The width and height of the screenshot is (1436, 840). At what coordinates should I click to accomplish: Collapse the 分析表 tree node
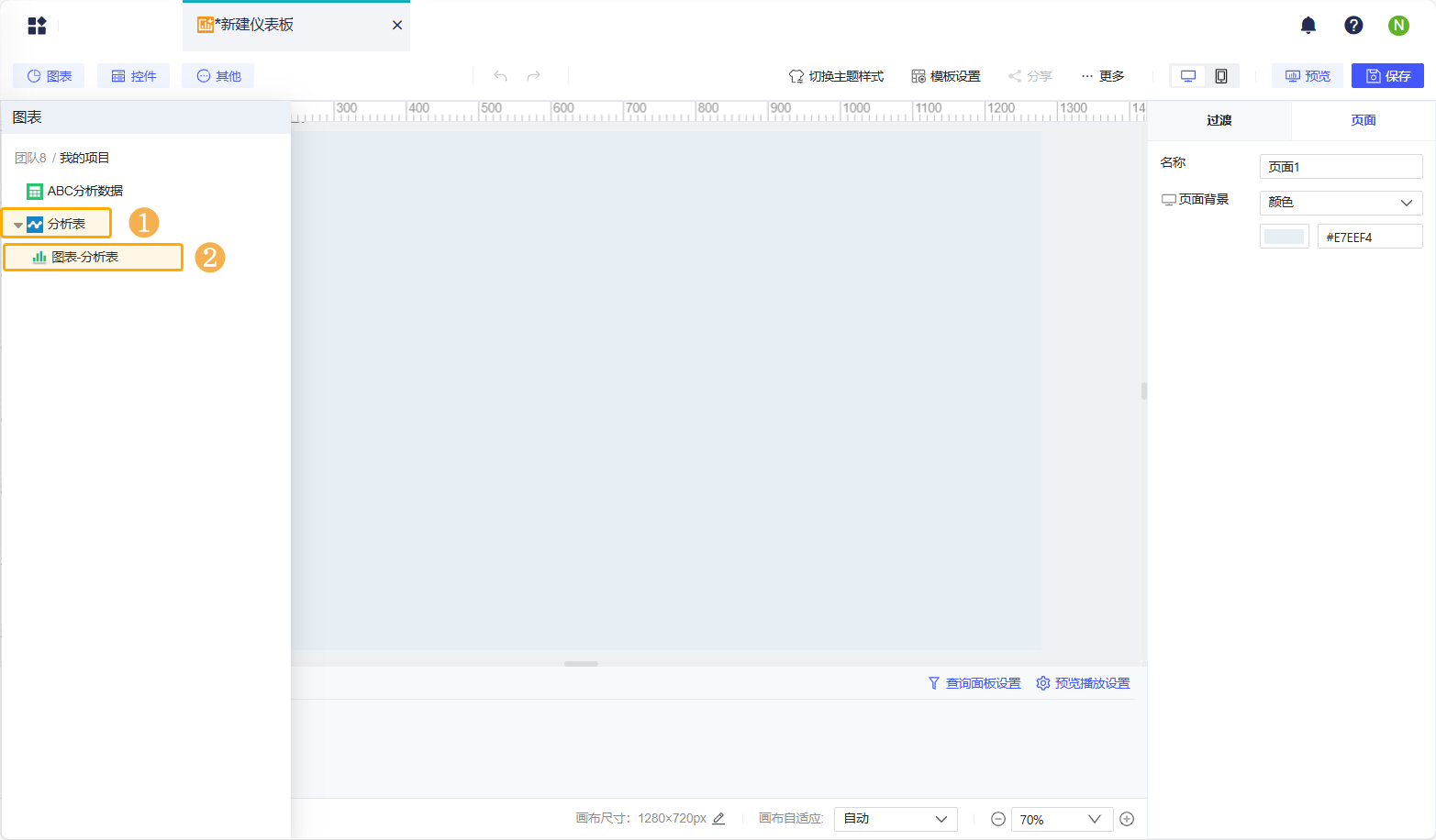point(18,223)
